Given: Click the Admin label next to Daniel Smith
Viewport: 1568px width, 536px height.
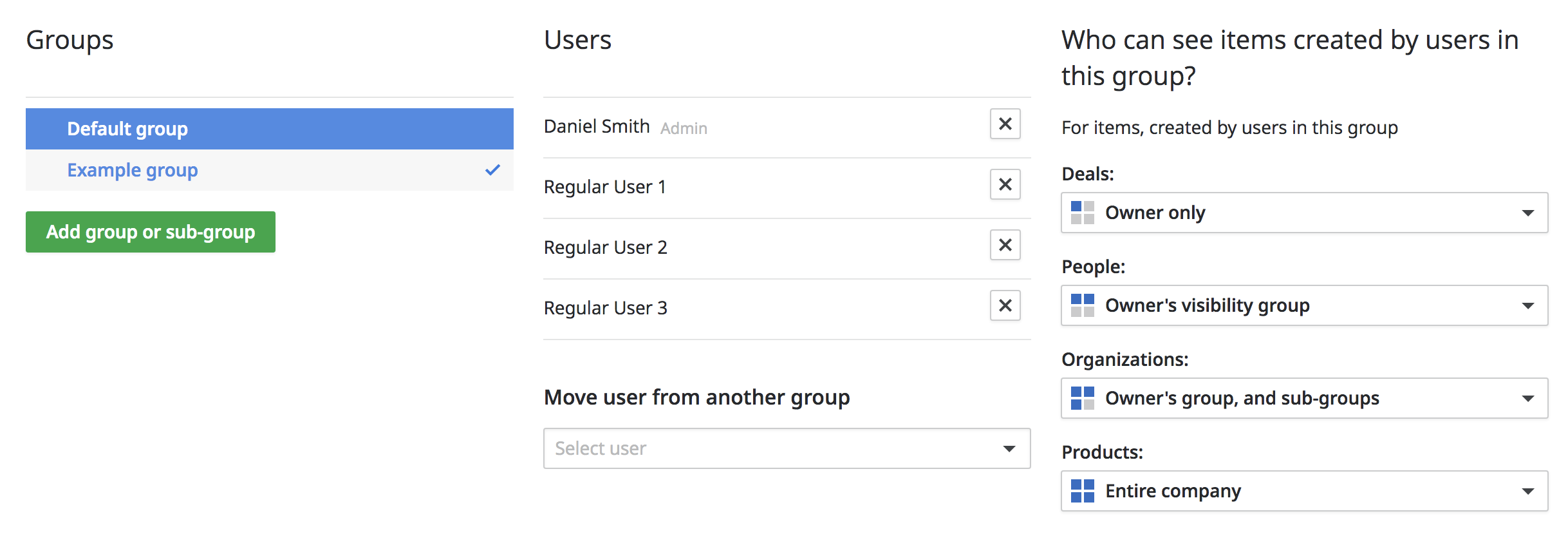Looking at the screenshot, I should coord(684,128).
